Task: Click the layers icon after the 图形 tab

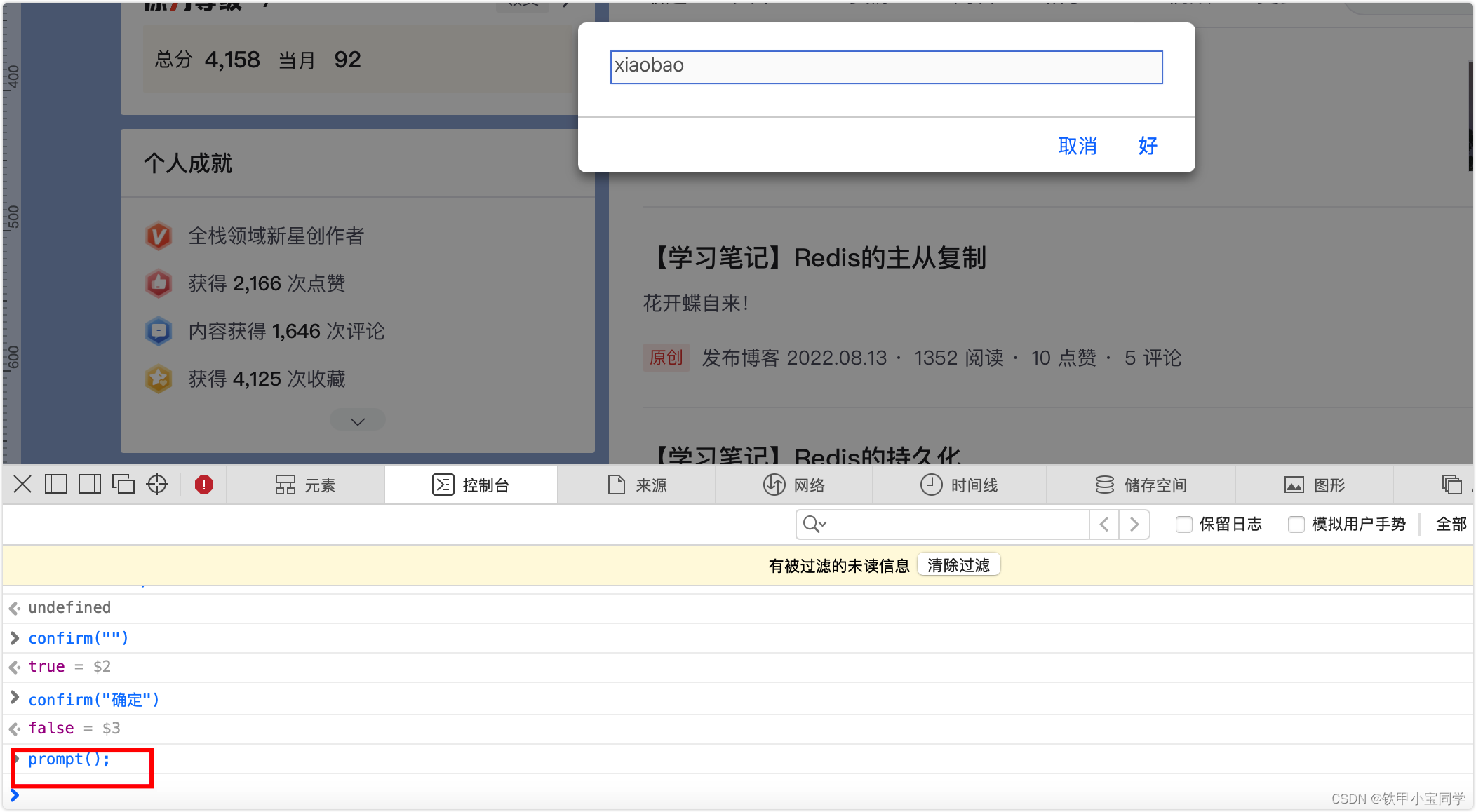Action: click(1451, 485)
